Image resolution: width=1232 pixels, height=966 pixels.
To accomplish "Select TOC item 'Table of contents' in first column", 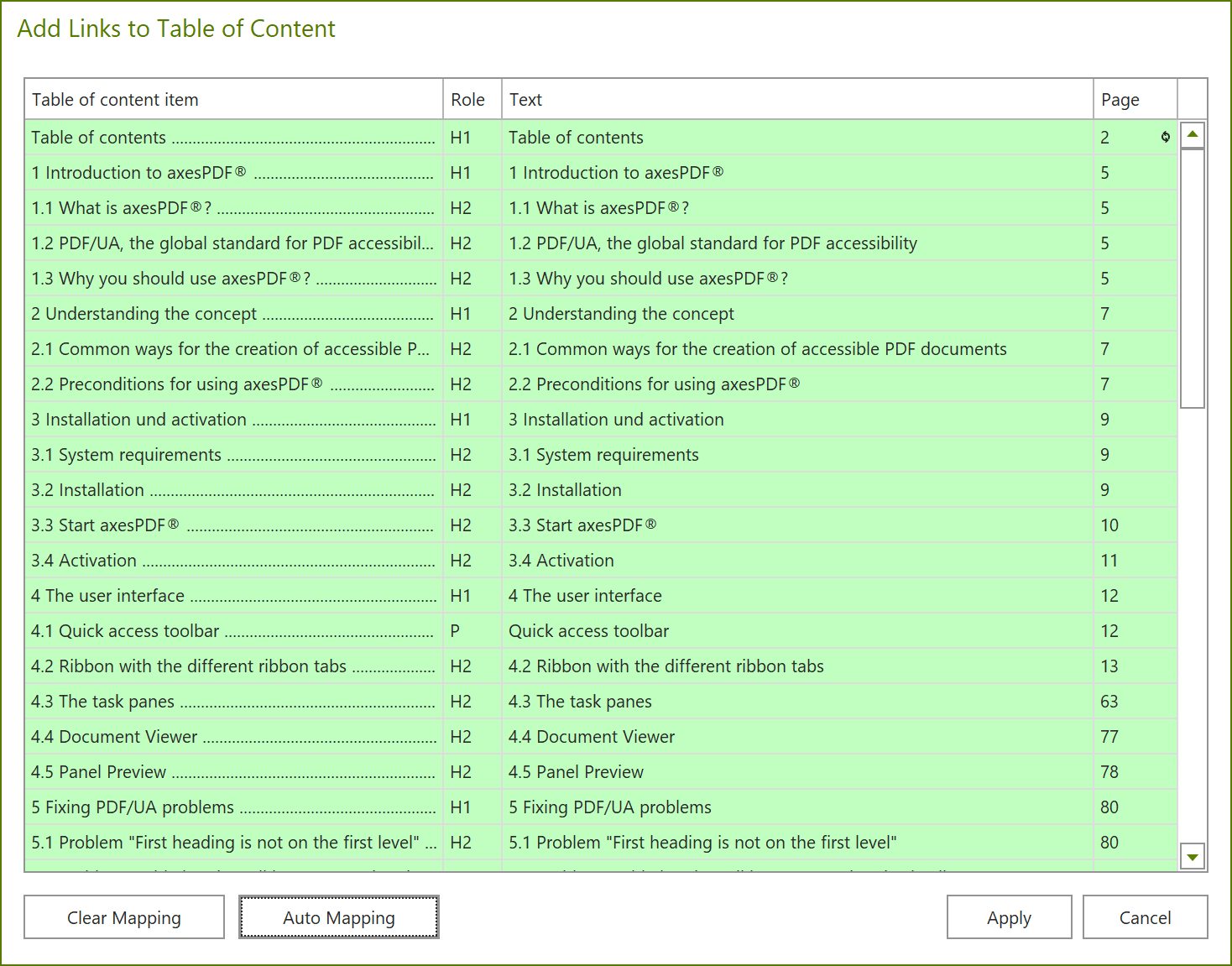I will [234, 138].
